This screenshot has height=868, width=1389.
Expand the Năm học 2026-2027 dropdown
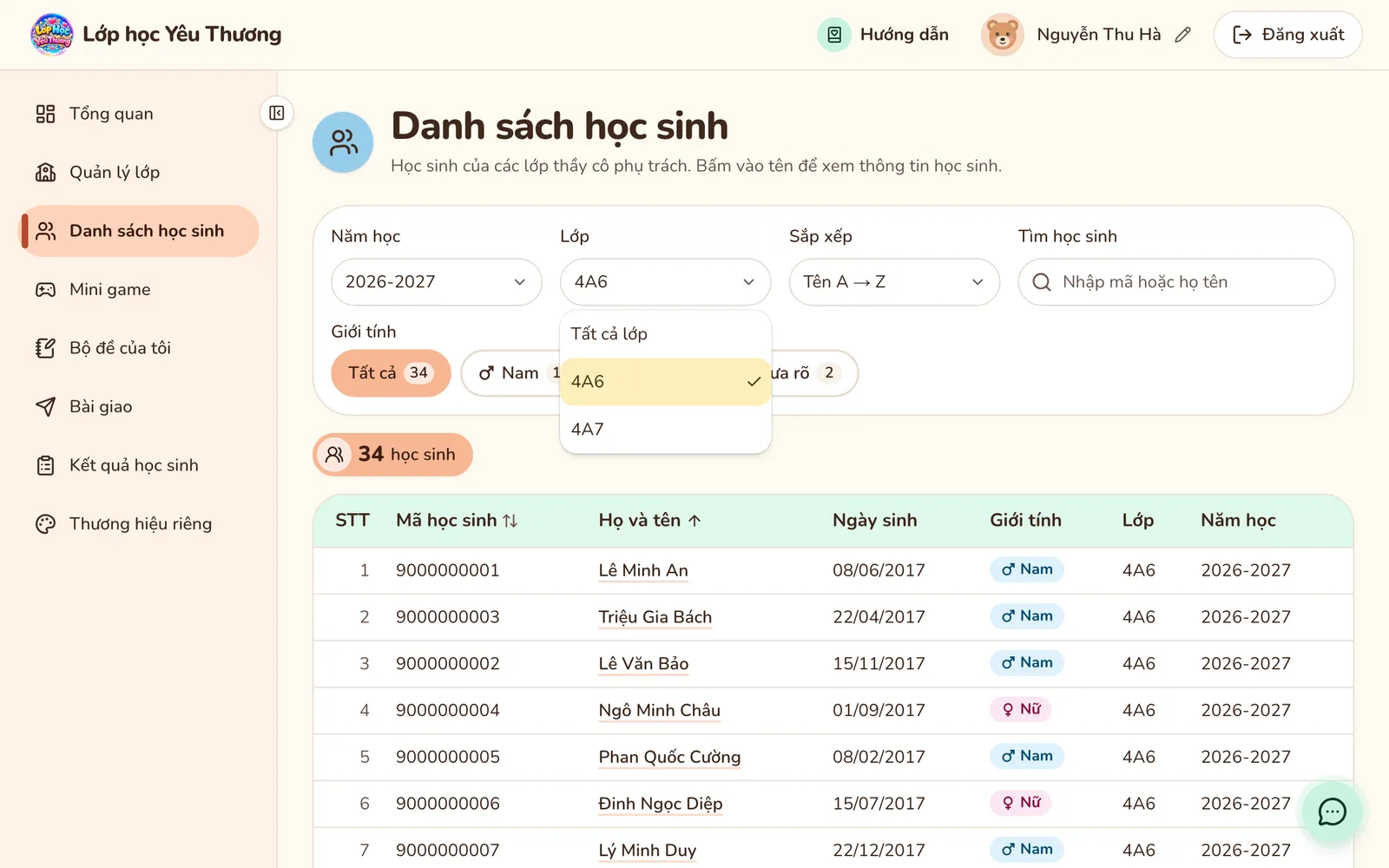[x=437, y=282]
